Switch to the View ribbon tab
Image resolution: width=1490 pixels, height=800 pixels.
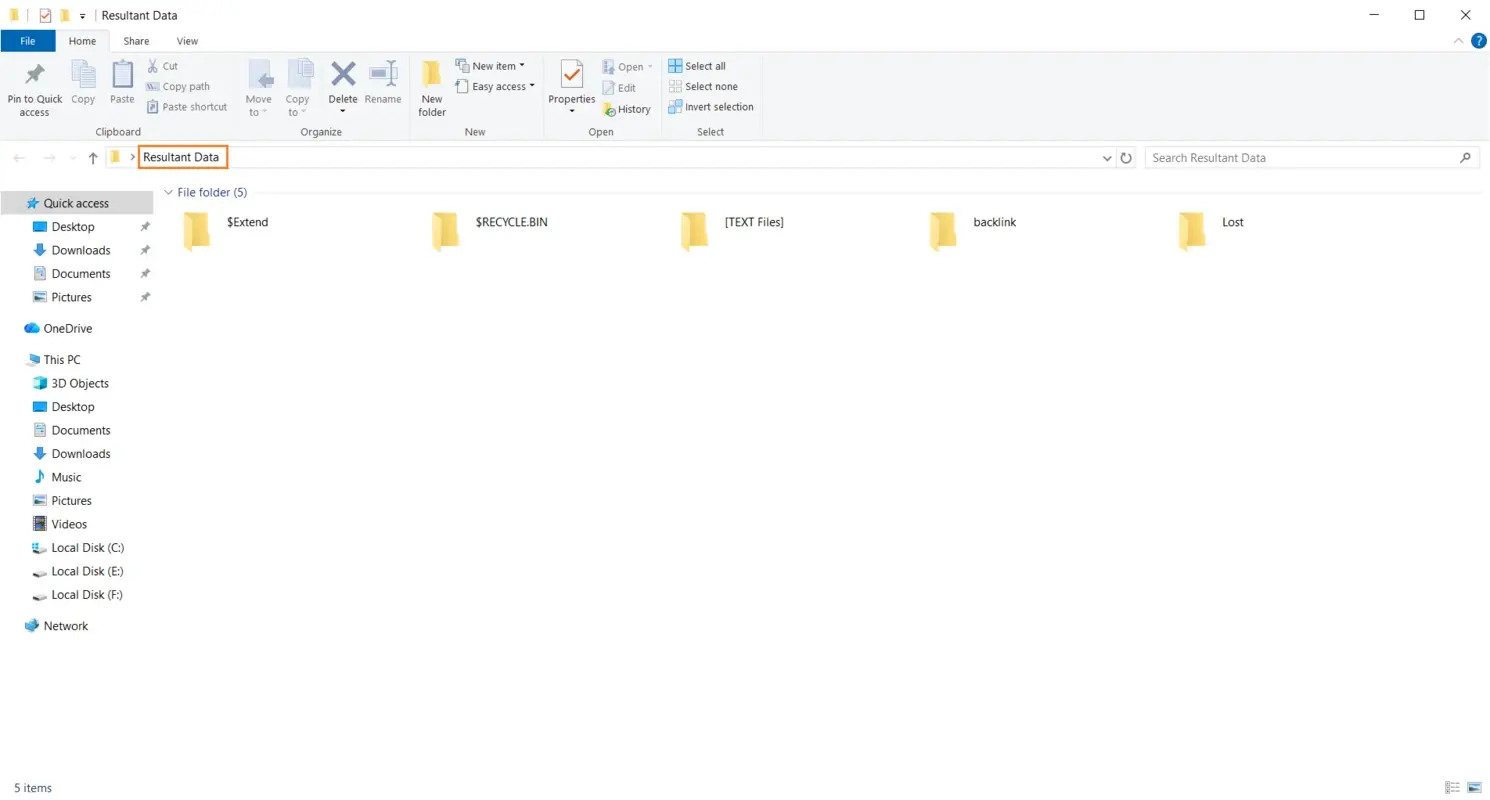point(186,41)
